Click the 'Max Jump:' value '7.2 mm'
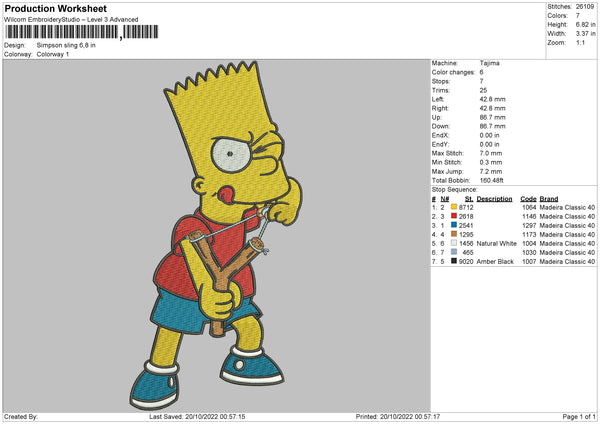The width and height of the screenshot is (600, 424). [x=491, y=171]
